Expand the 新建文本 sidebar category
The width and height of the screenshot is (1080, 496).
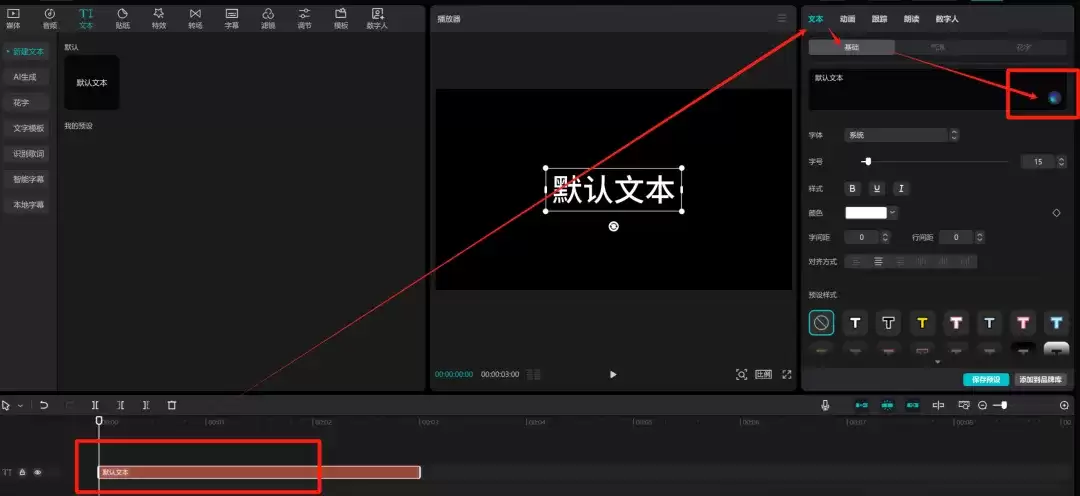(x=26, y=52)
